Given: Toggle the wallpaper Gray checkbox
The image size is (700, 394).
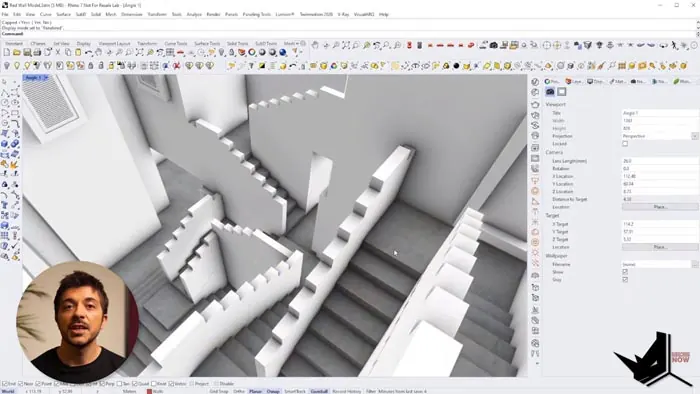Looking at the screenshot, I should pyautogui.click(x=625, y=279).
